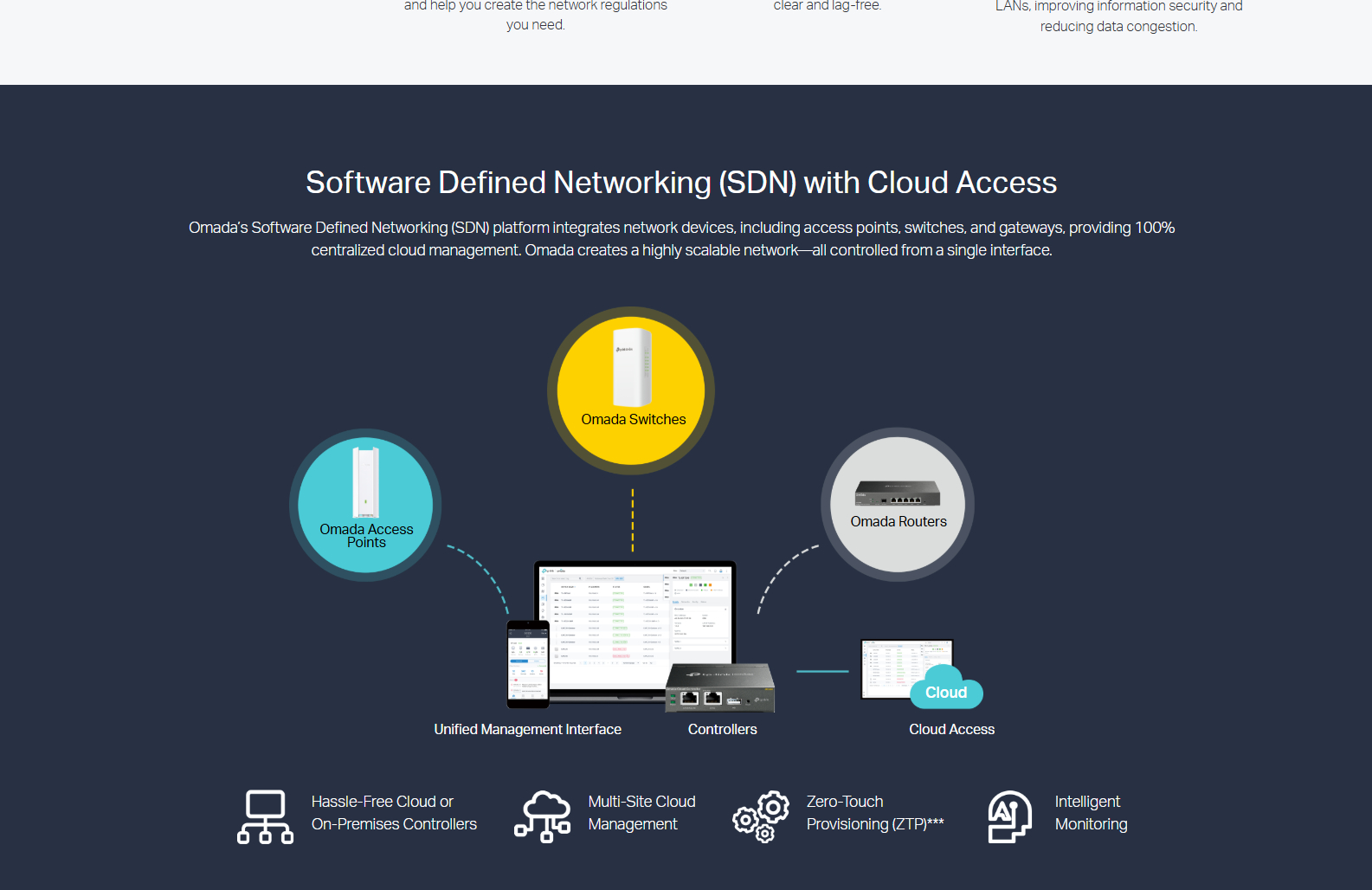This screenshot has width=1372, height=890.
Task: Click 'Hassle-Free Cloud or On-Premises Controllers' text
Action: [394, 813]
